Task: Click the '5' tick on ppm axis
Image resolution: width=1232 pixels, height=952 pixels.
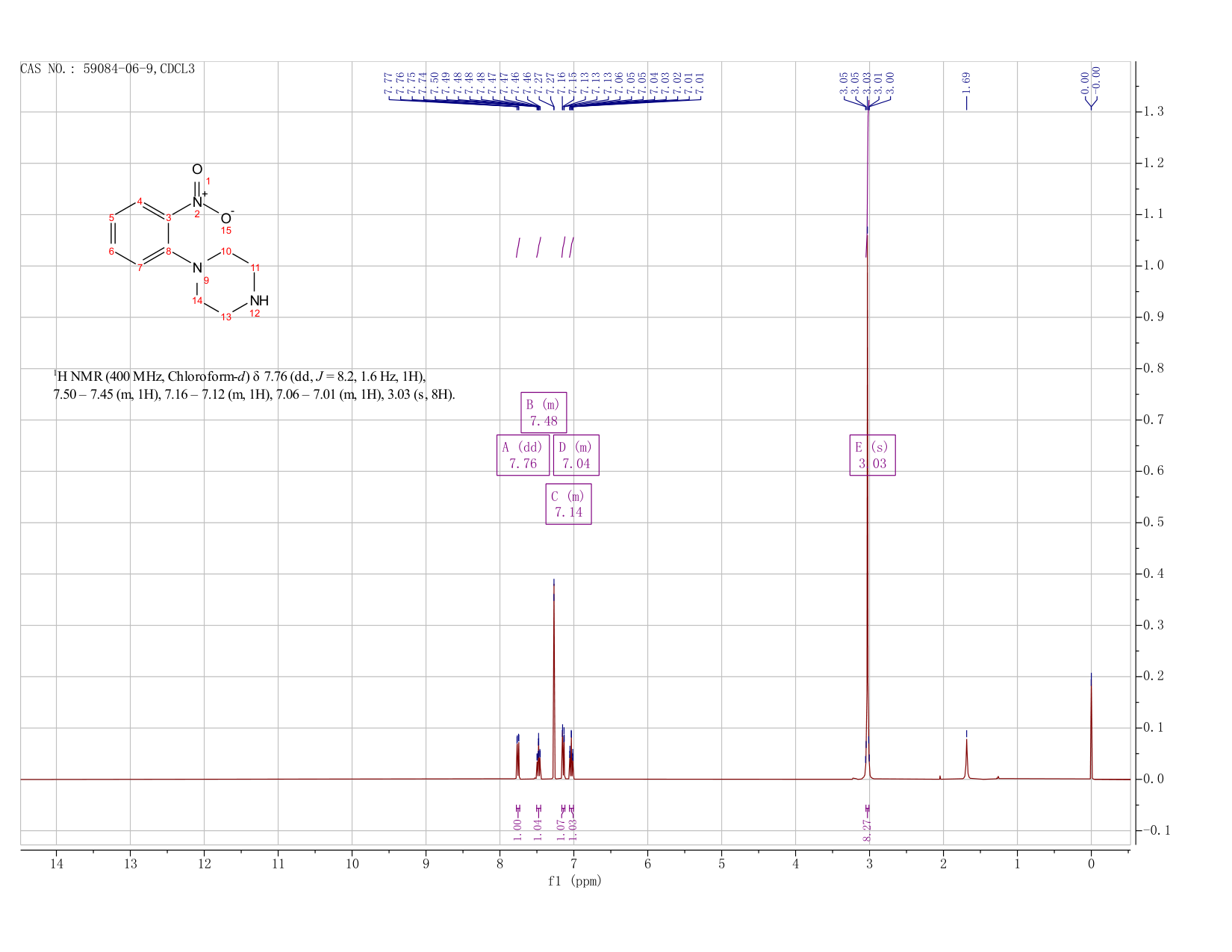Action: point(721,864)
